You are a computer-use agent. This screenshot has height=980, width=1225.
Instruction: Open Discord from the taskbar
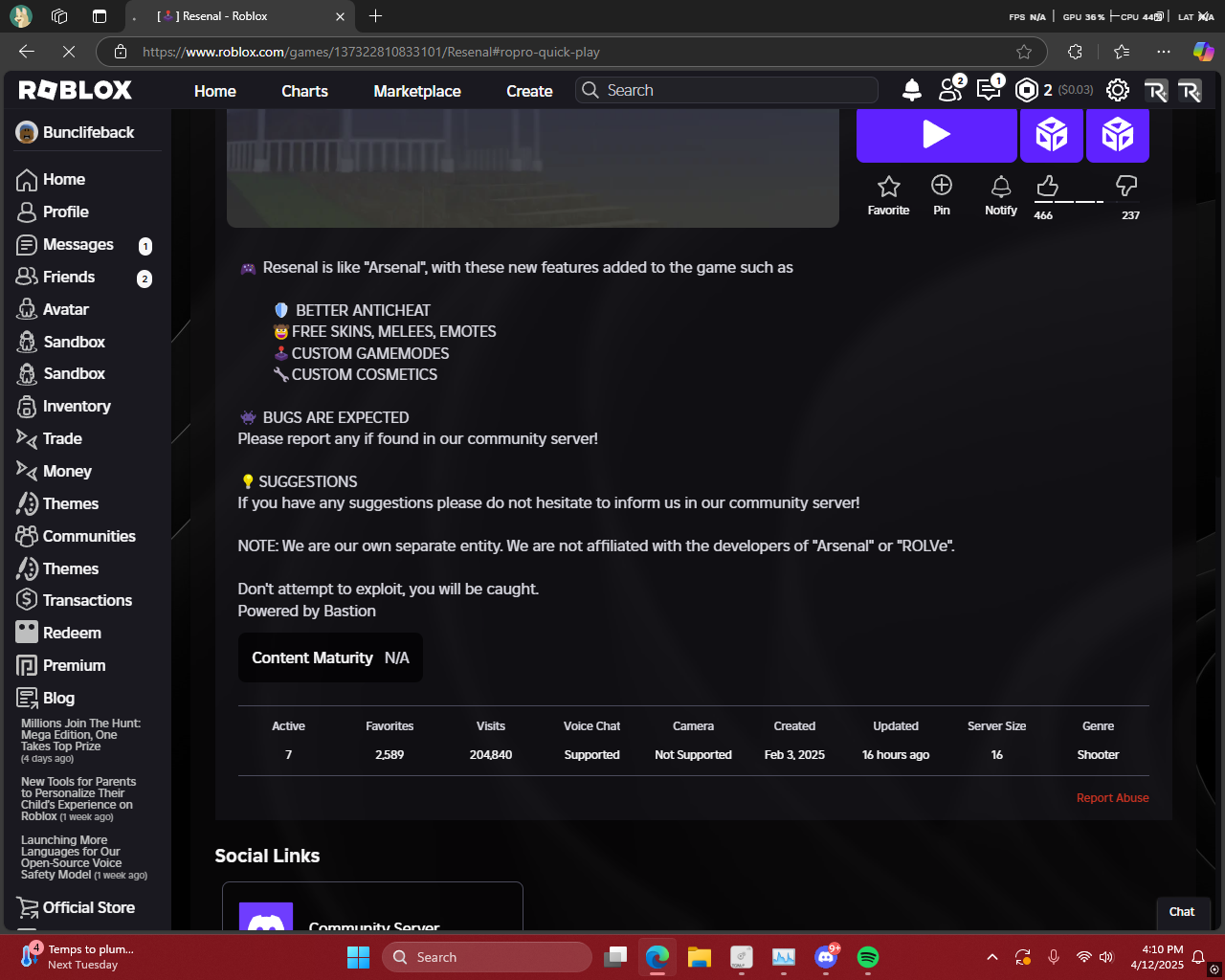coord(826,957)
